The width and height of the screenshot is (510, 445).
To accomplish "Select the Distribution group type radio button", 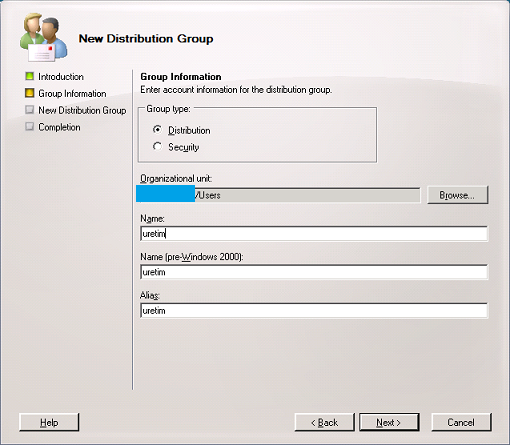I will [x=157, y=129].
